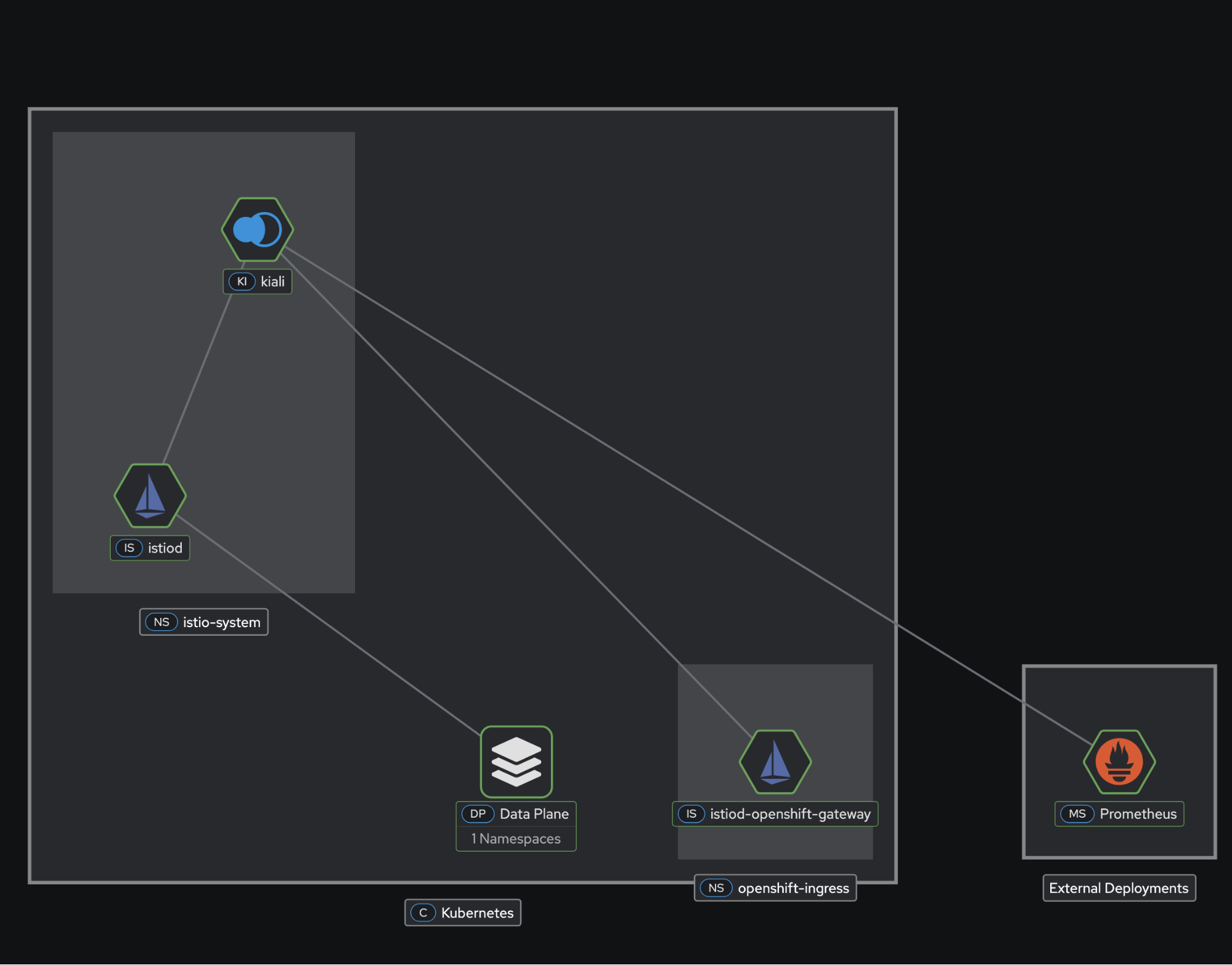Click the Prometheus text label
1232x965 pixels.
[x=1138, y=814]
